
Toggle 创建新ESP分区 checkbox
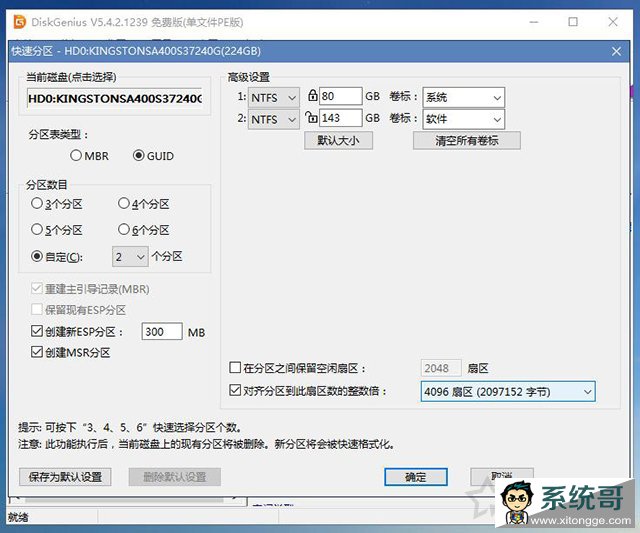point(37,331)
